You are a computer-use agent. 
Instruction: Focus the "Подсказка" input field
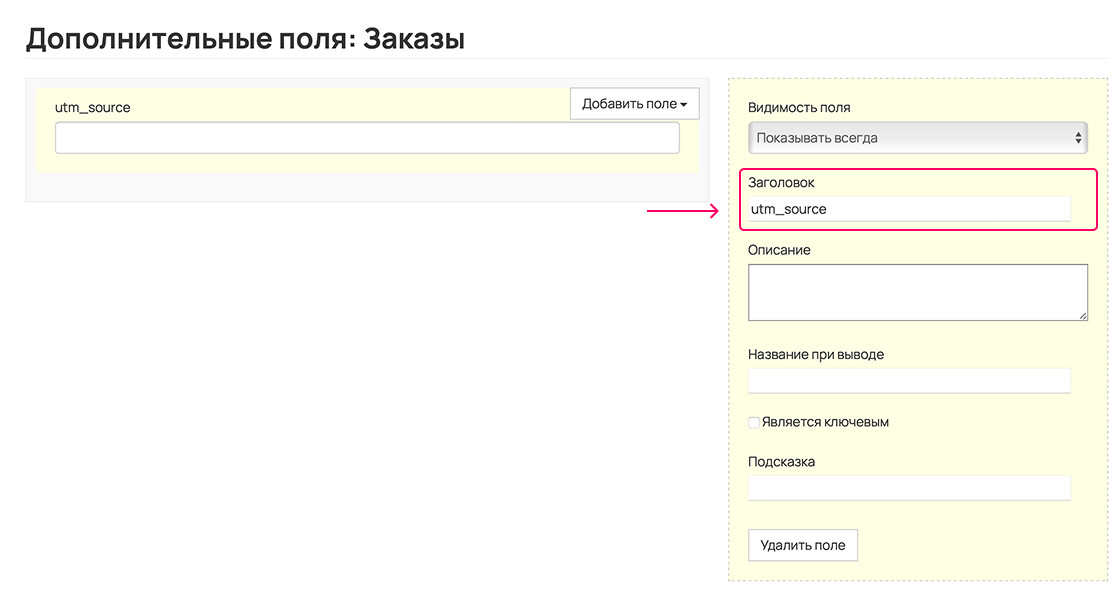(909, 488)
